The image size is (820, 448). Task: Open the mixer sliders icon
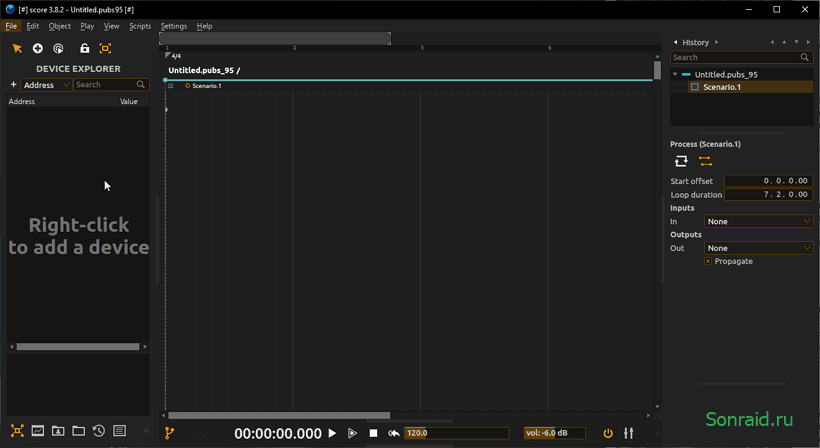[x=629, y=433]
